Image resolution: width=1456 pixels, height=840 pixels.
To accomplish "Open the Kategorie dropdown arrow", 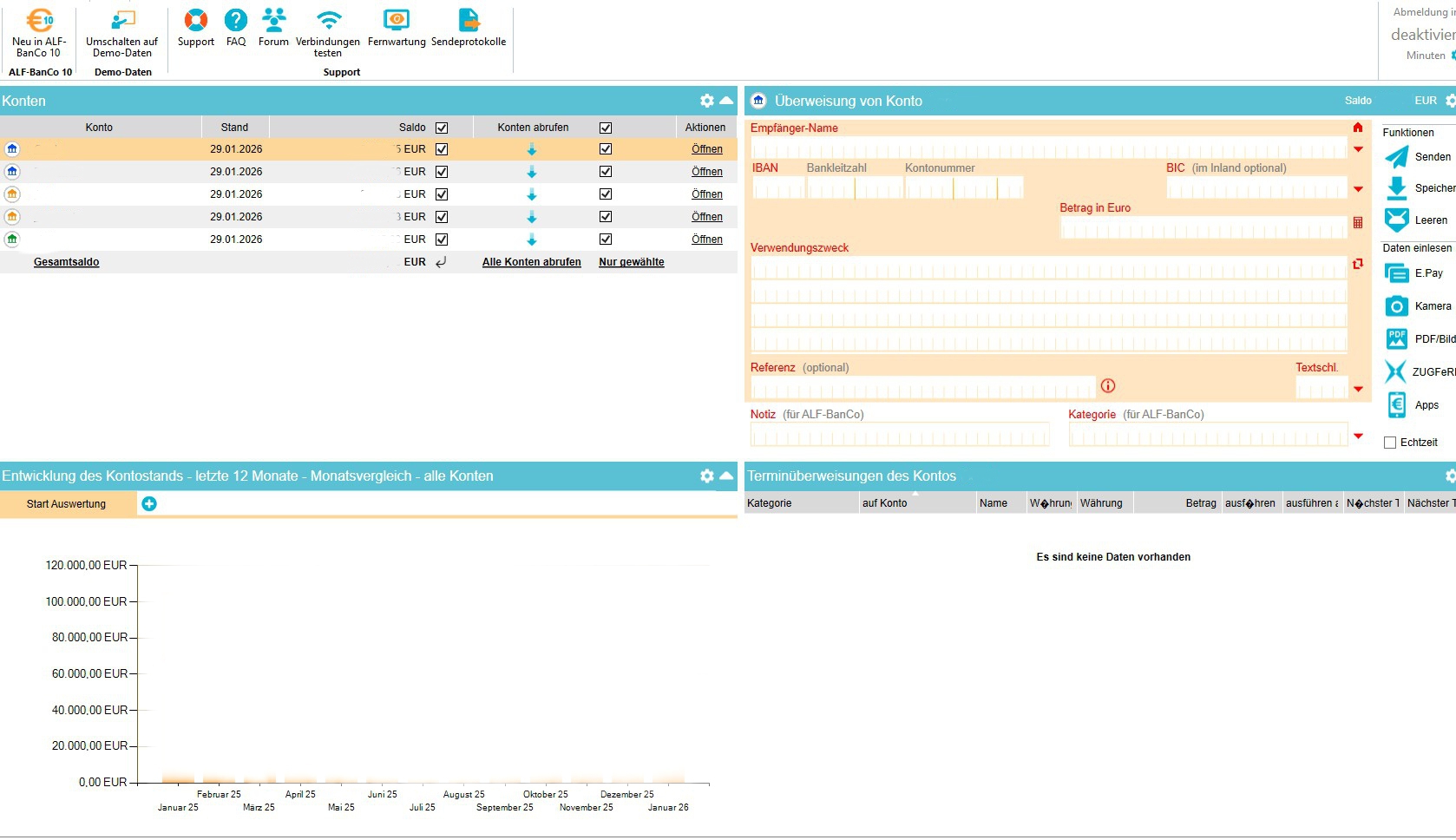I will click(x=1358, y=436).
